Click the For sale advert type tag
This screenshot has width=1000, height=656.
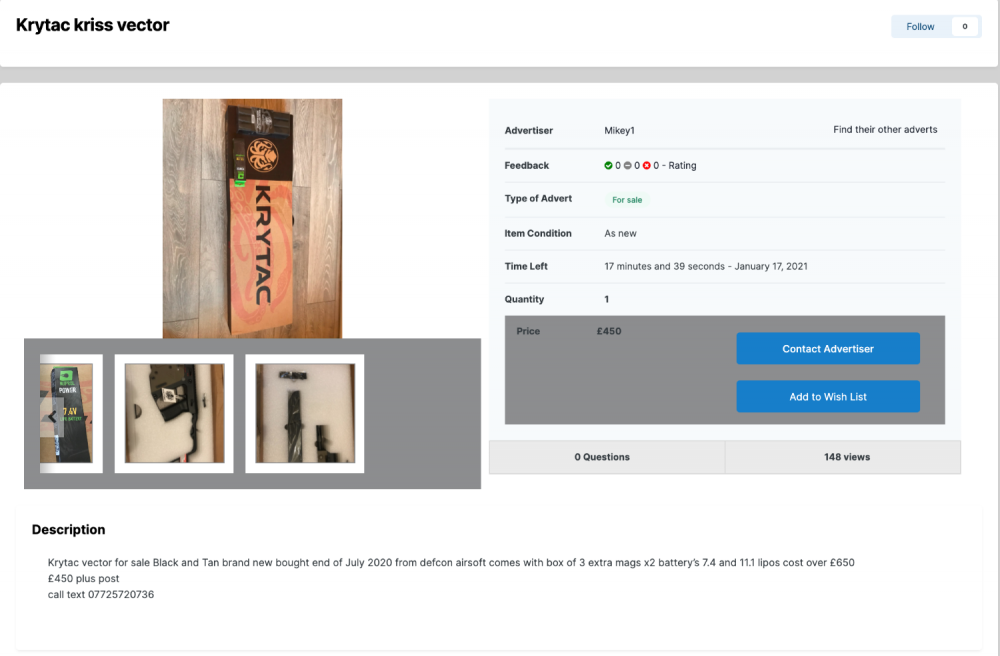(627, 200)
